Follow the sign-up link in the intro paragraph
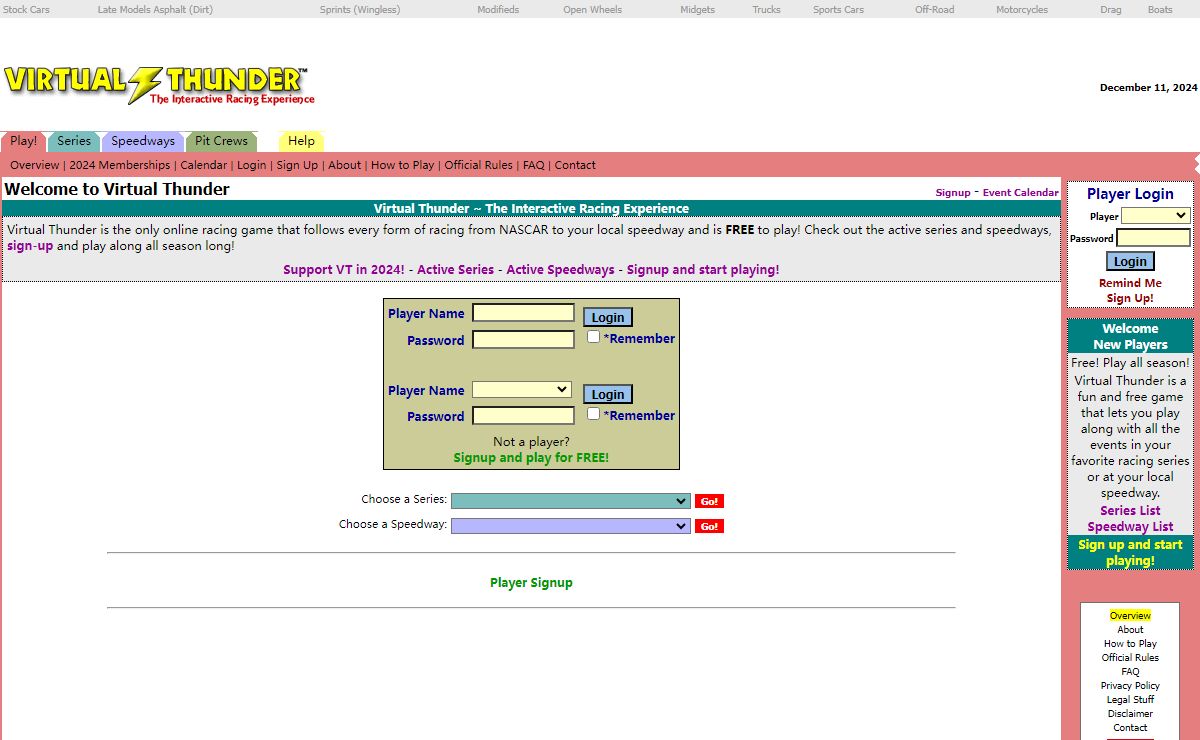Image resolution: width=1200 pixels, height=740 pixels. click(x=30, y=246)
